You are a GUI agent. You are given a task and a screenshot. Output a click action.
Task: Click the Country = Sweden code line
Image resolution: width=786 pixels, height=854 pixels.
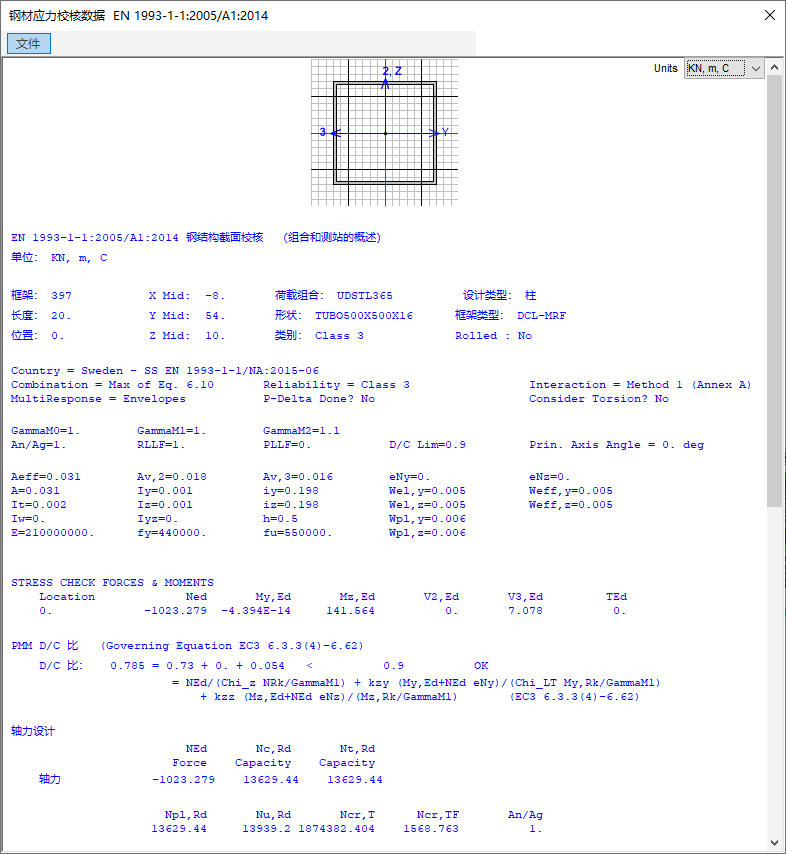165,371
